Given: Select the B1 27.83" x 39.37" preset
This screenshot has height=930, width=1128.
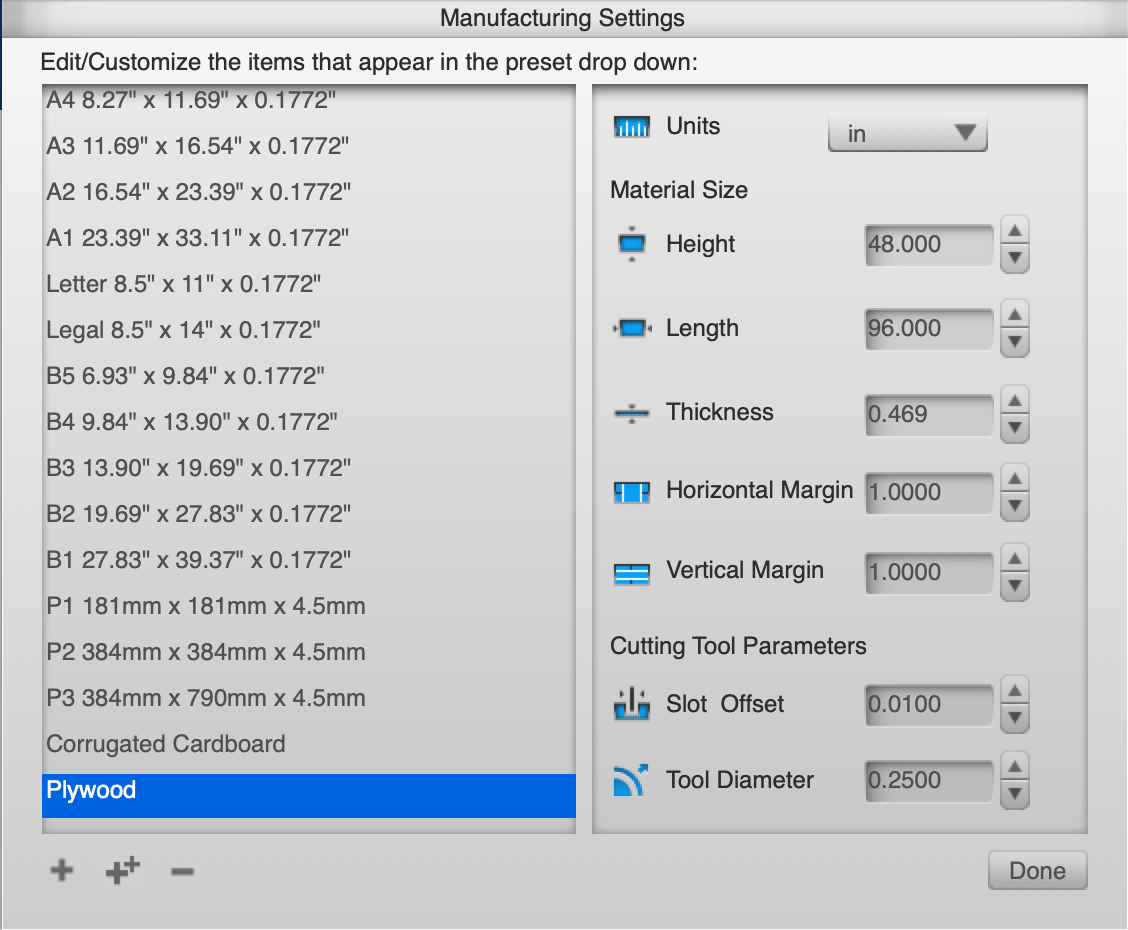Looking at the screenshot, I should coord(309,560).
